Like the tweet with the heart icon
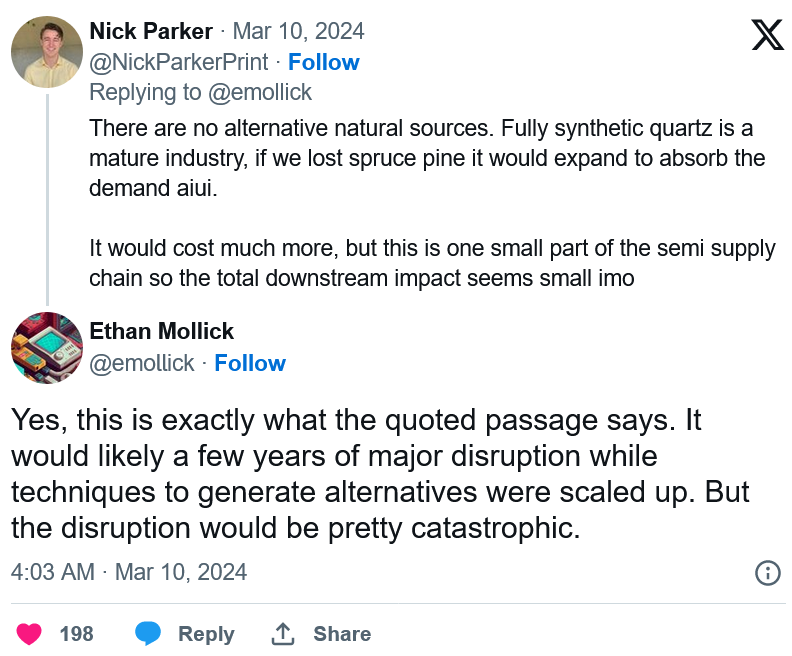This screenshot has width=792, height=656. (x=29, y=634)
